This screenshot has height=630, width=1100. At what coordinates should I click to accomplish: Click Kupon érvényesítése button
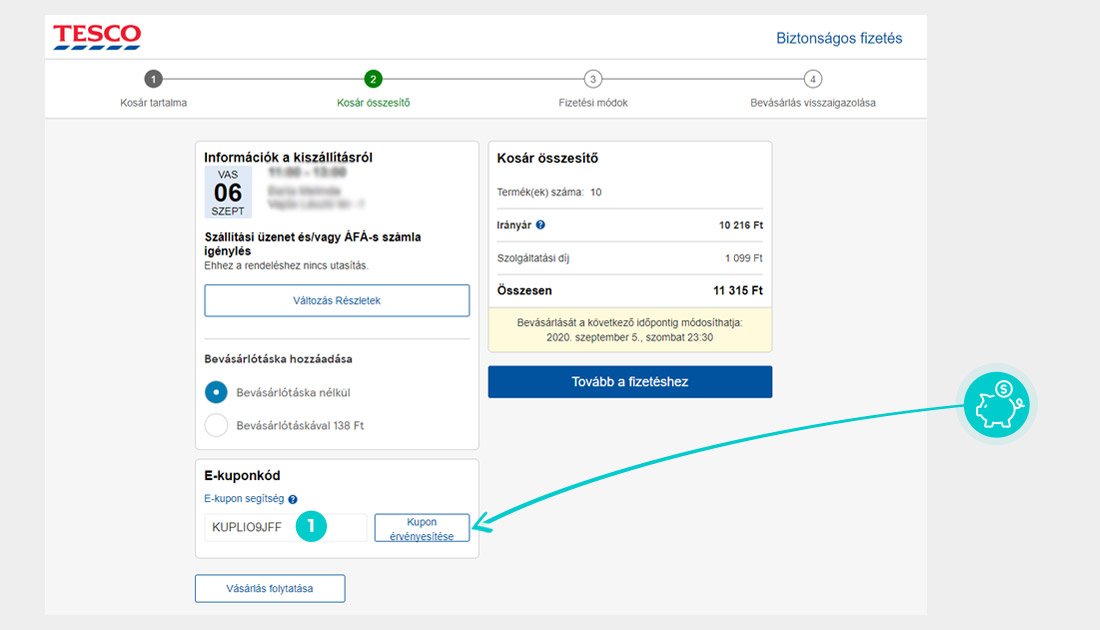pos(421,529)
